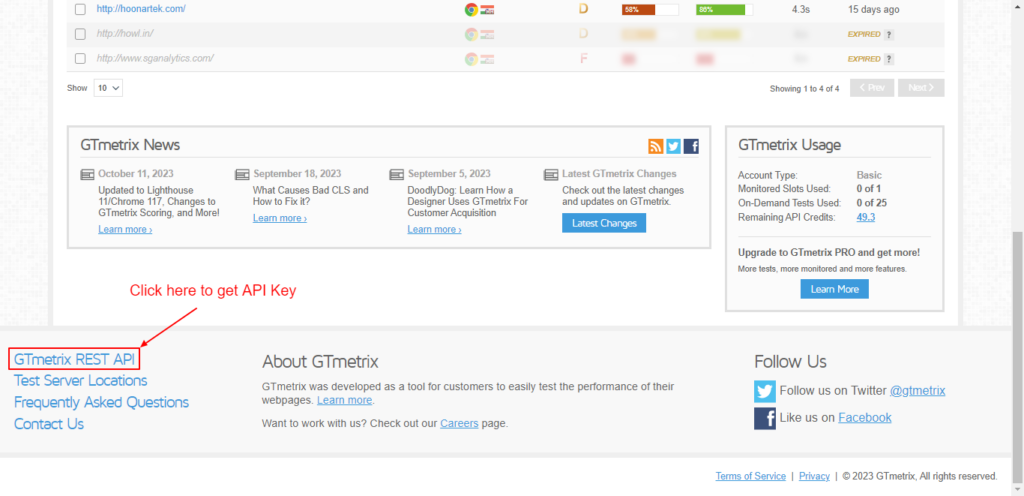Viewport: 1024px width, 496px height.
Task: Go to previous page with Prev button
Action: [872, 88]
